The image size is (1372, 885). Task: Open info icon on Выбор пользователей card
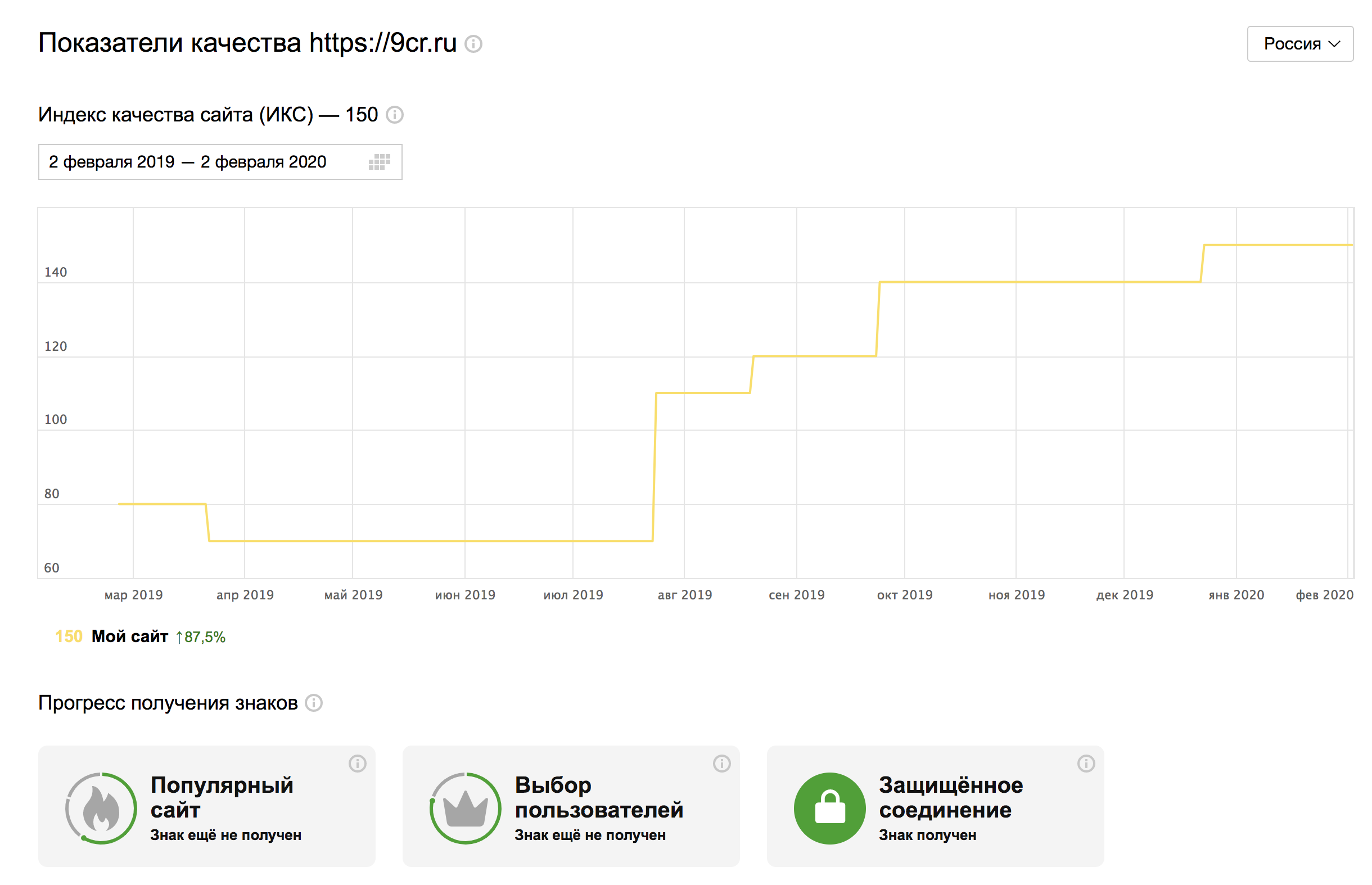[721, 763]
